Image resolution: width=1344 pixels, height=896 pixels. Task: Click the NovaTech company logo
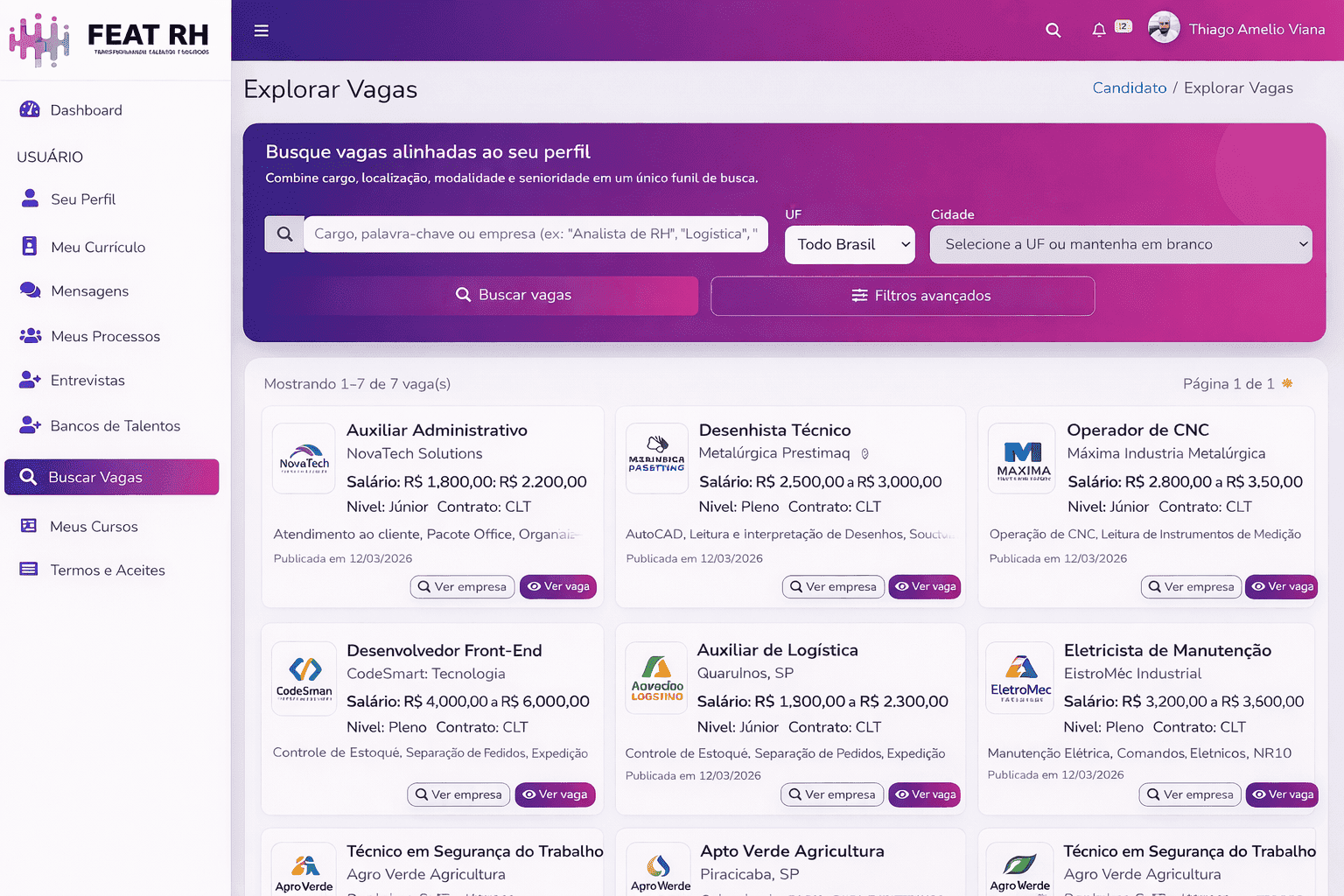[x=304, y=458]
